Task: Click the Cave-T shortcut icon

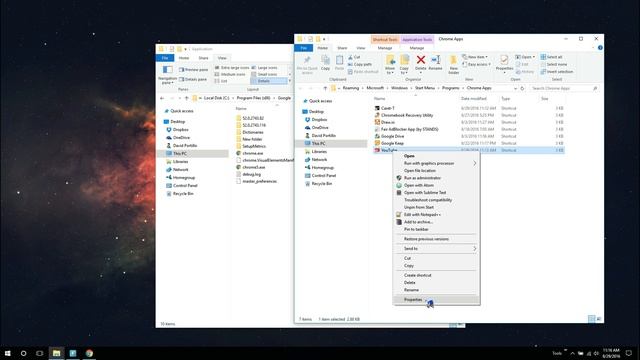Action: pyautogui.click(x=377, y=108)
